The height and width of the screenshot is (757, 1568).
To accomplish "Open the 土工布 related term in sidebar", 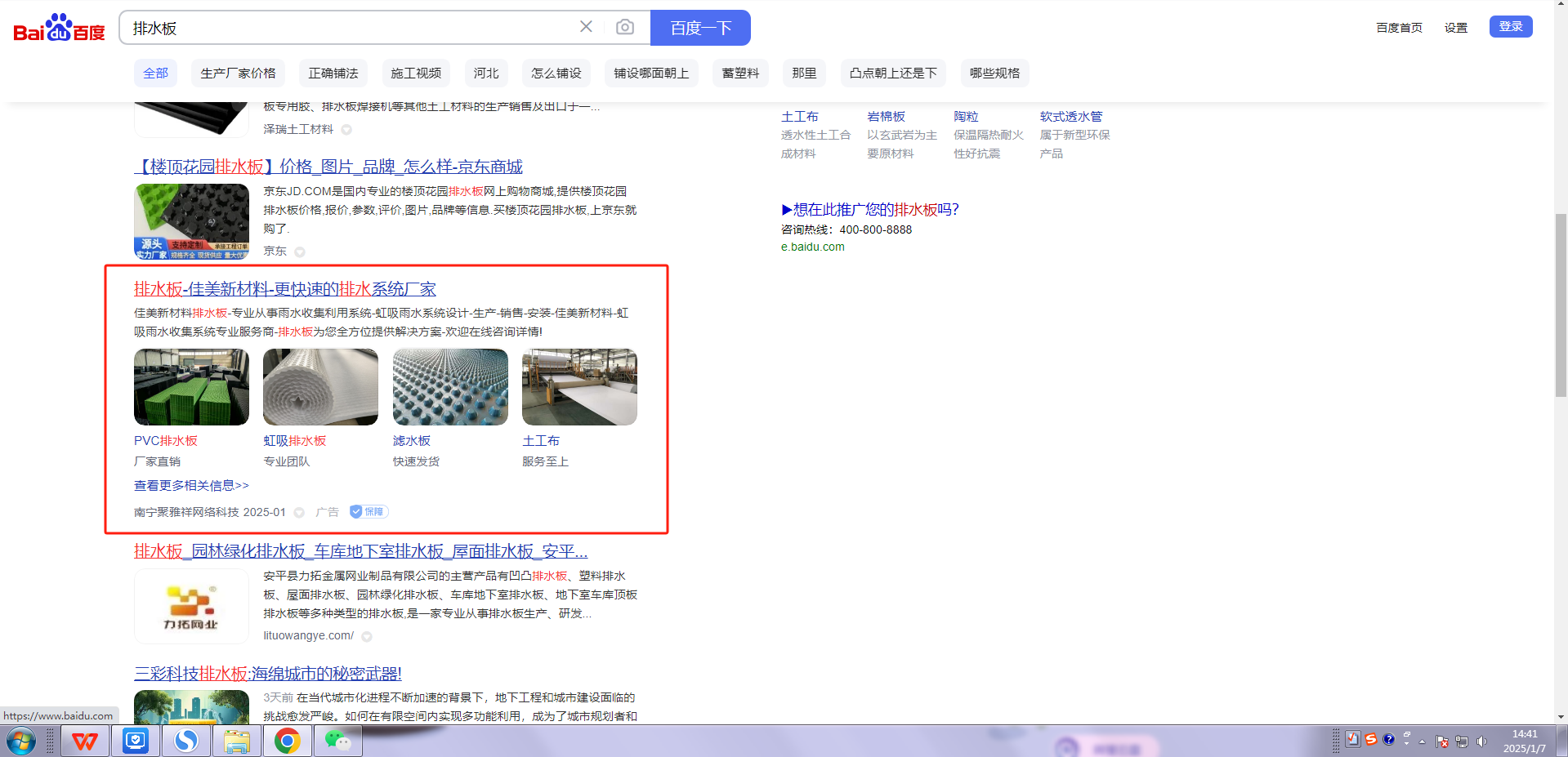I will (799, 117).
